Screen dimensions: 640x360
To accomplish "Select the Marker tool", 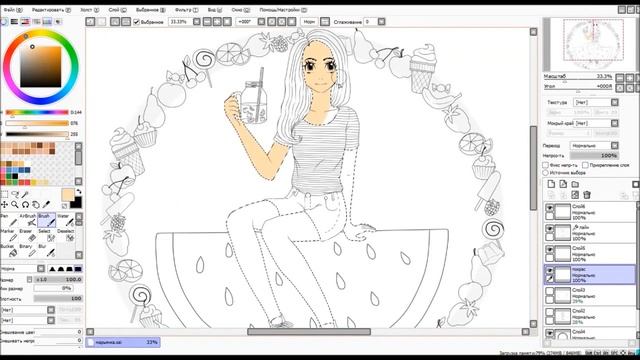I will coord(9,235).
